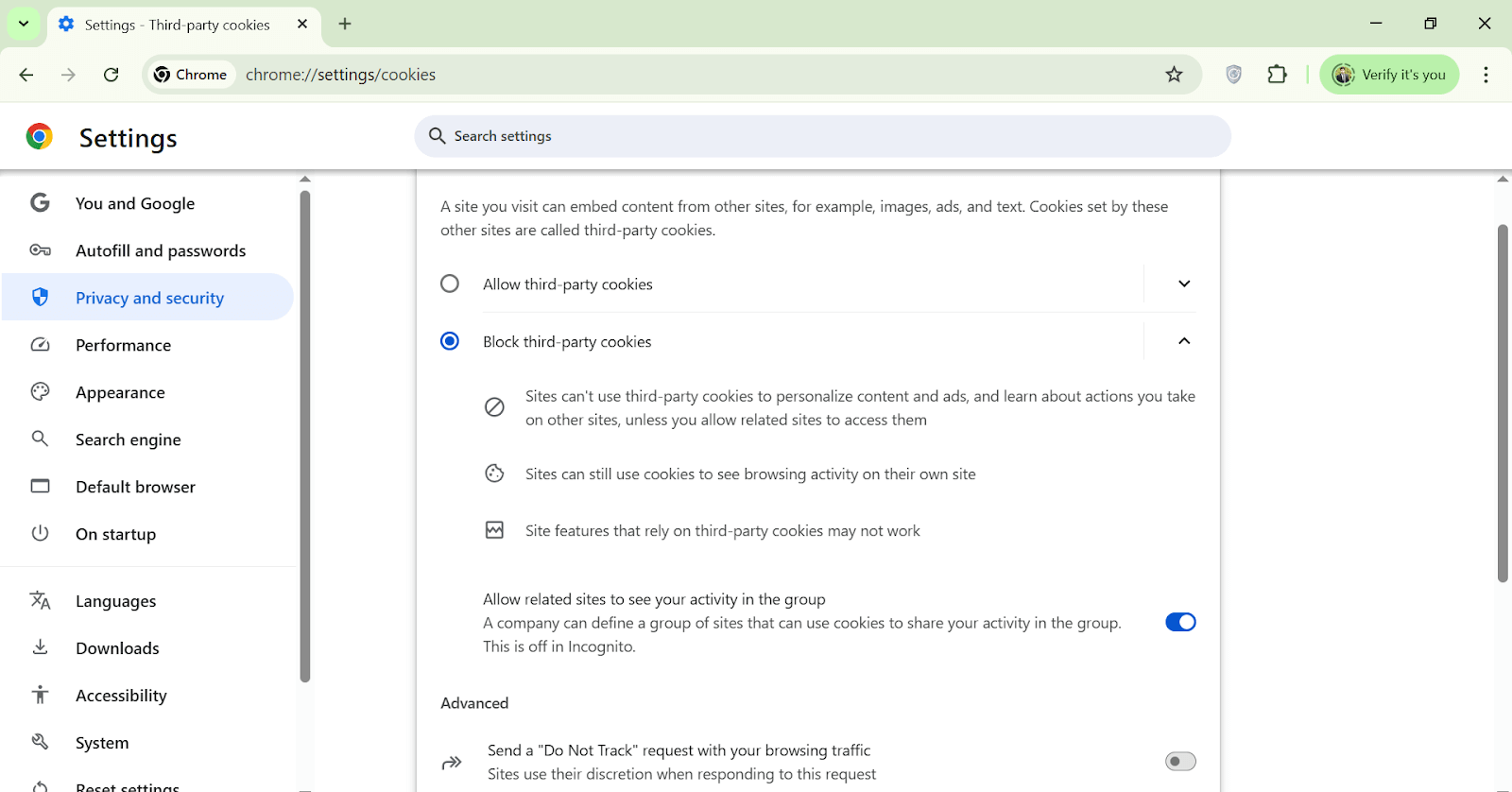Viewport: 1512px width, 792px height.
Task: Click the Verify it's you button
Action: [1389, 75]
